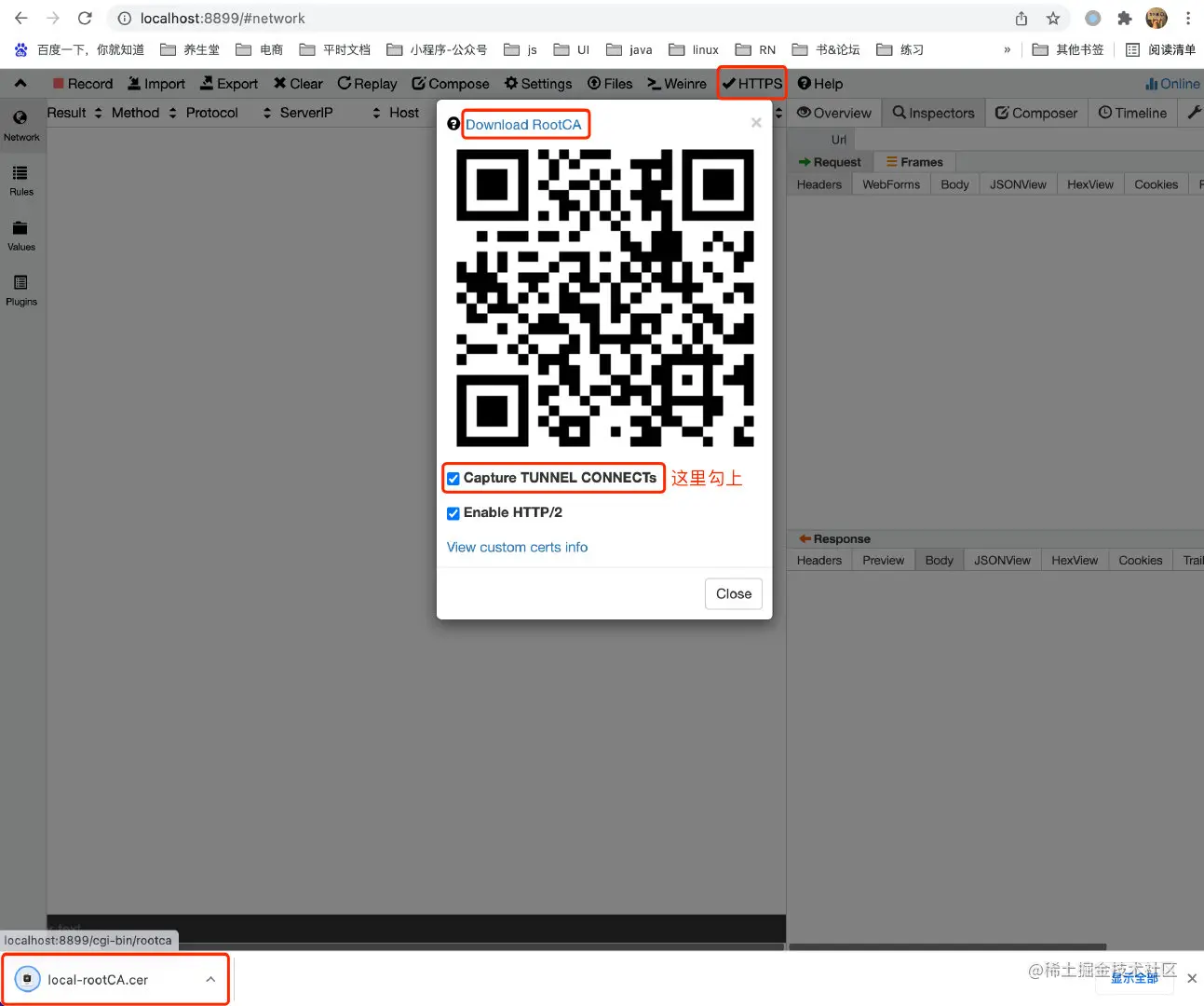1204x1006 pixels.
Task: Expand the local-rootCA.cer download options chevron
Action: point(210,980)
